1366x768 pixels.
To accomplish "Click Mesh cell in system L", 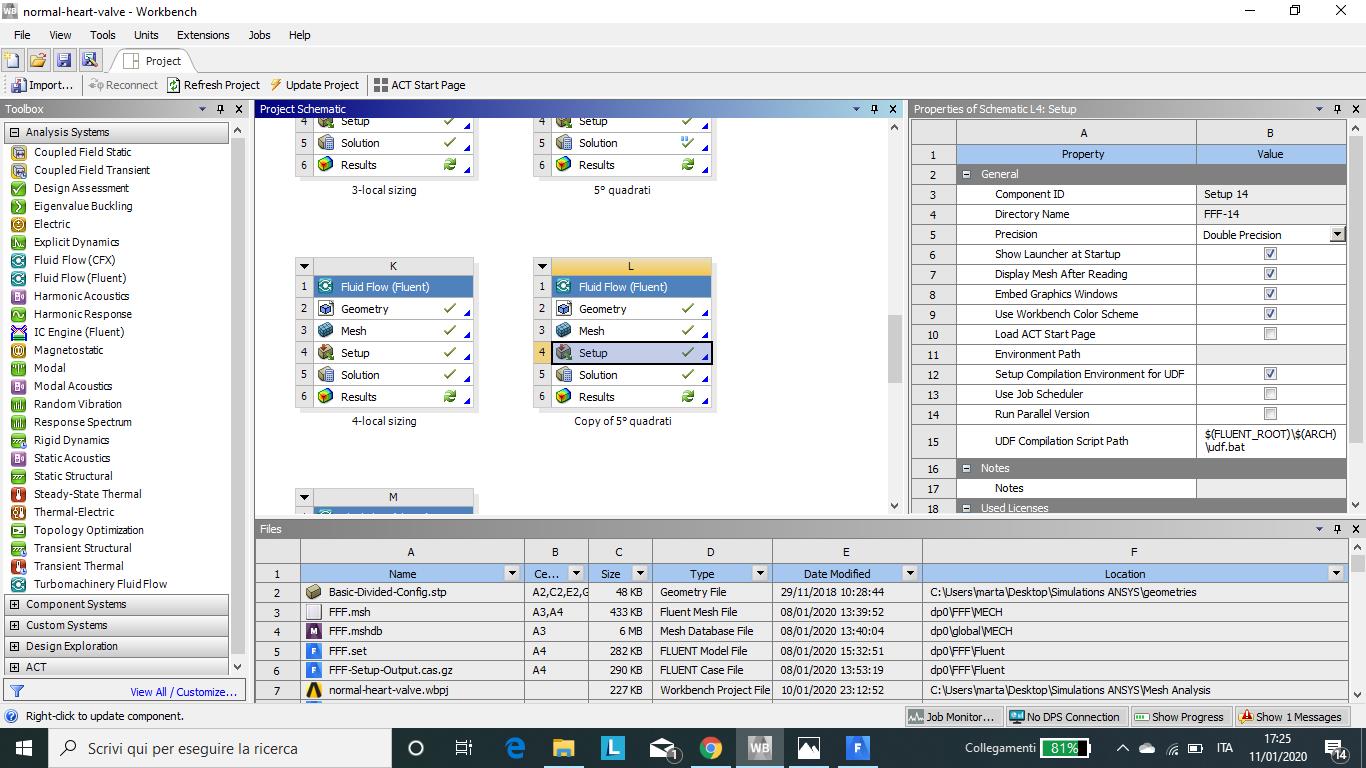I will tap(631, 331).
